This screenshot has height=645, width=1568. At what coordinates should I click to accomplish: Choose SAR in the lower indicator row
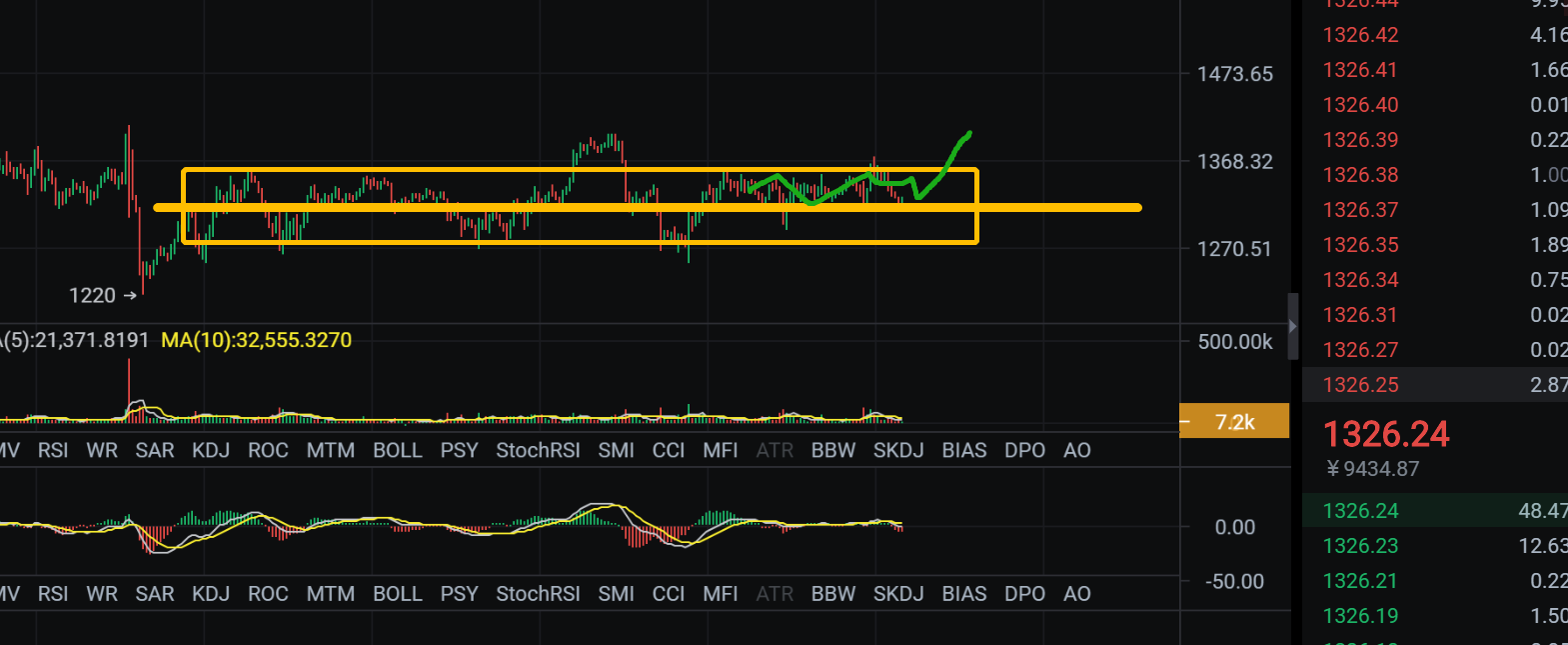coord(155,594)
